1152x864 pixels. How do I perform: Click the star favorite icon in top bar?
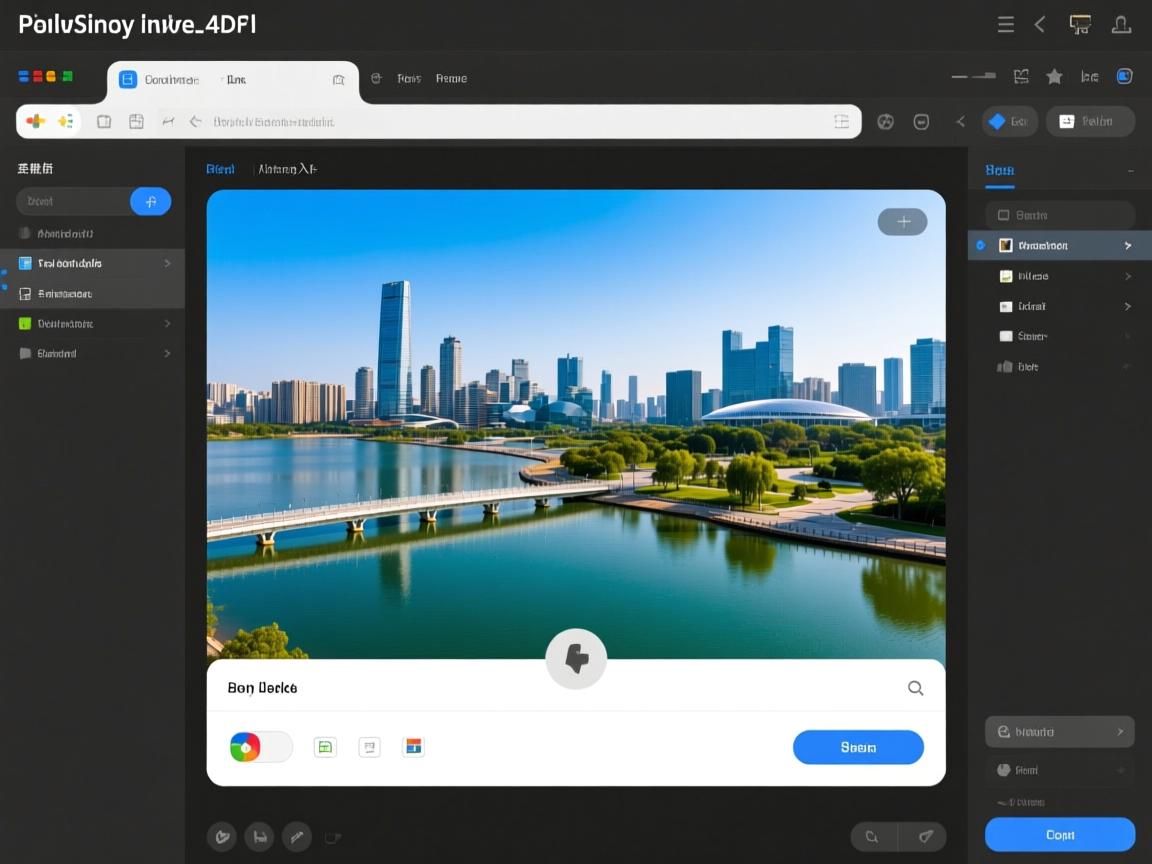tap(1054, 77)
